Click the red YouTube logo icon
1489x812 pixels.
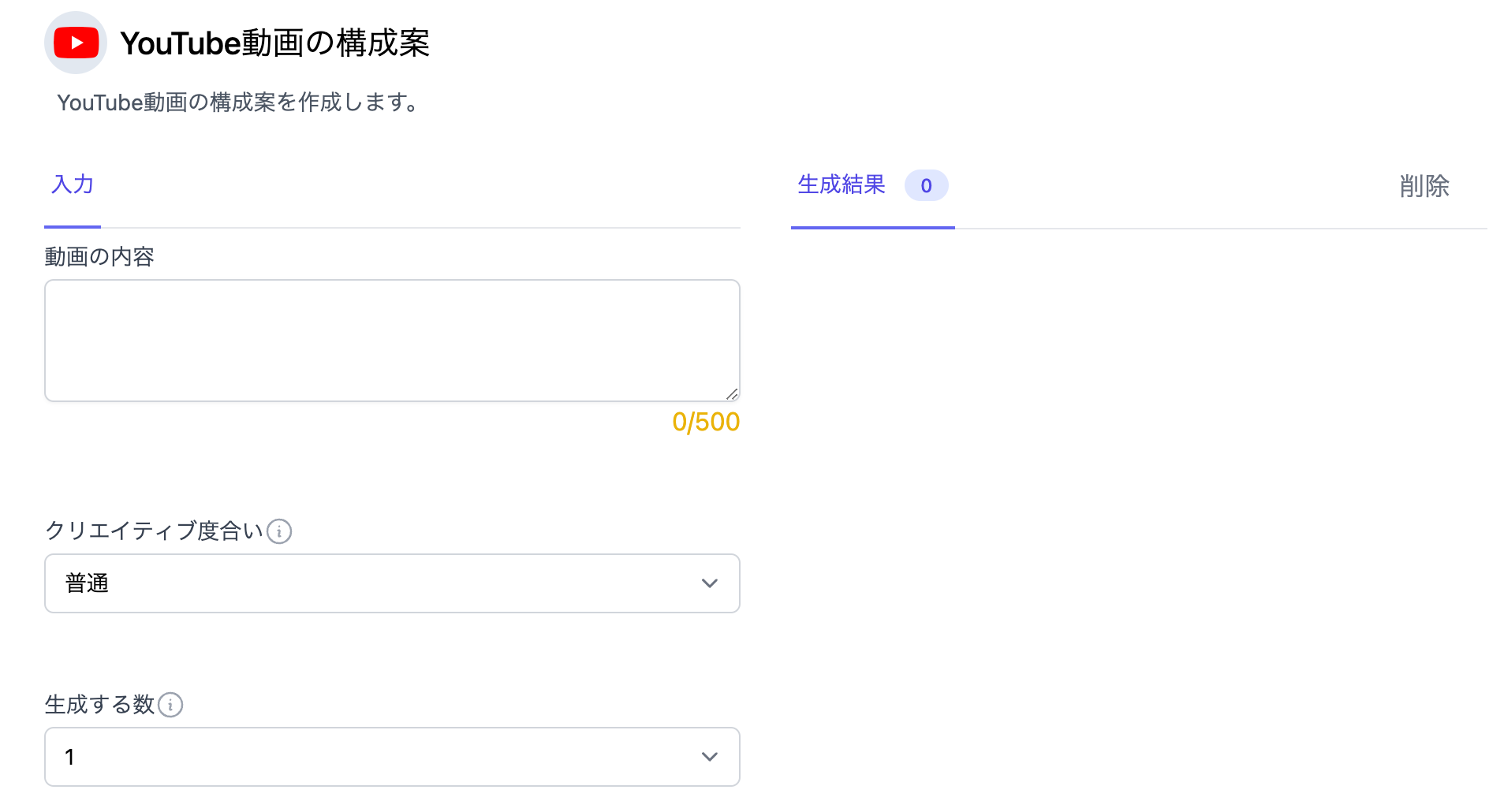(x=76, y=43)
